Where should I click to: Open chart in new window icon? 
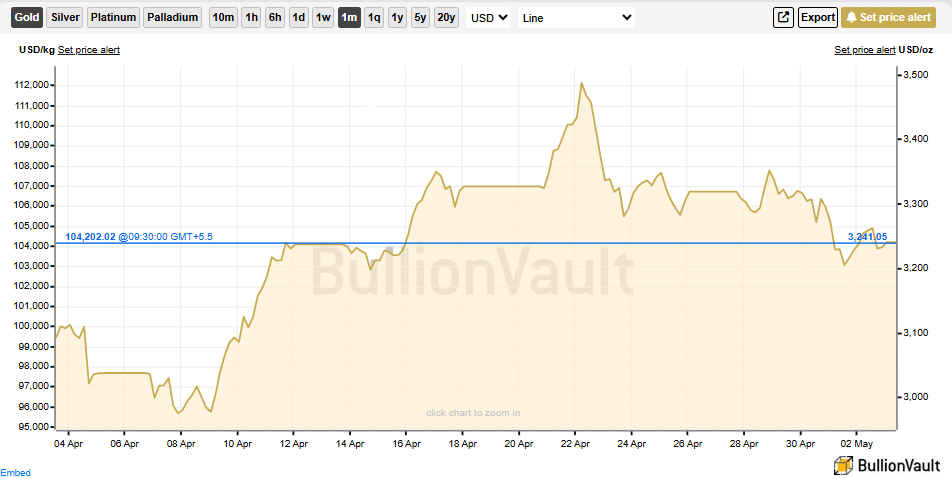[x=783, y=18]
